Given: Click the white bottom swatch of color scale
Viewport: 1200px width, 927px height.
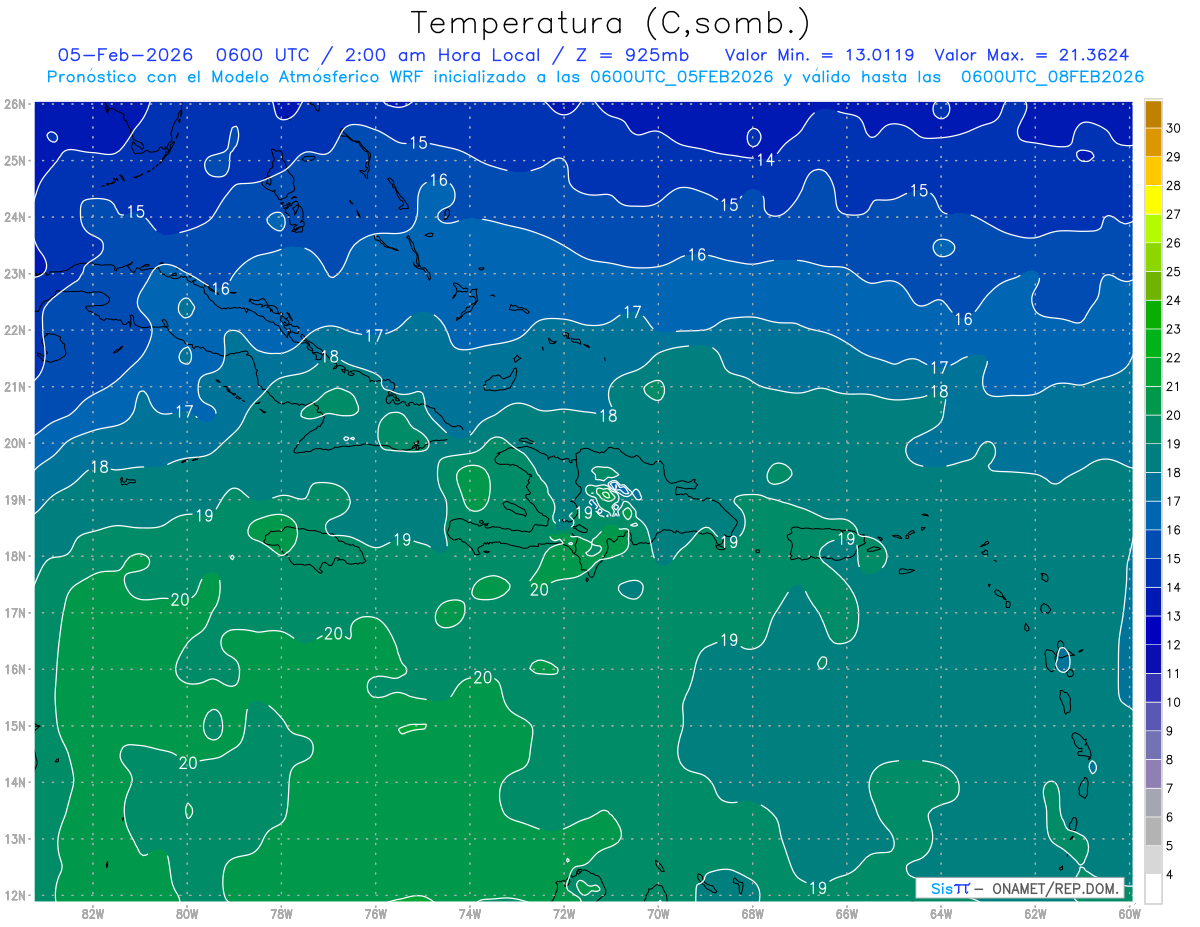Looking at the screenshot, I should coord(1153,889).
